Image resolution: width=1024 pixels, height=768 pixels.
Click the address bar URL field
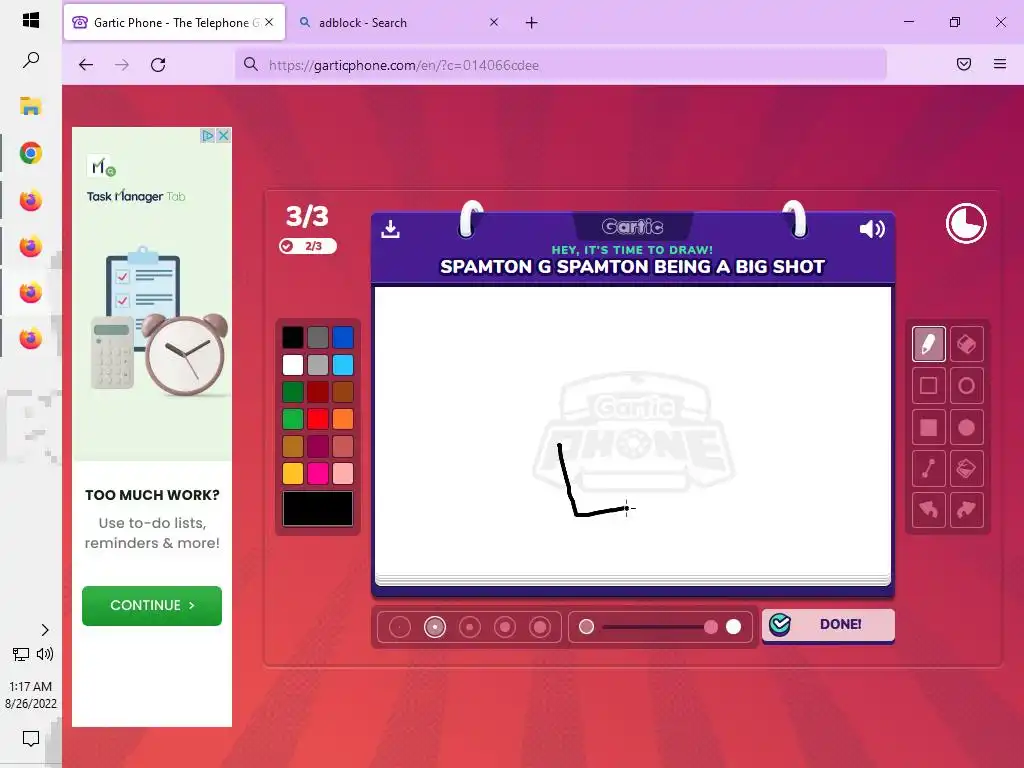(x=560, y=65)
